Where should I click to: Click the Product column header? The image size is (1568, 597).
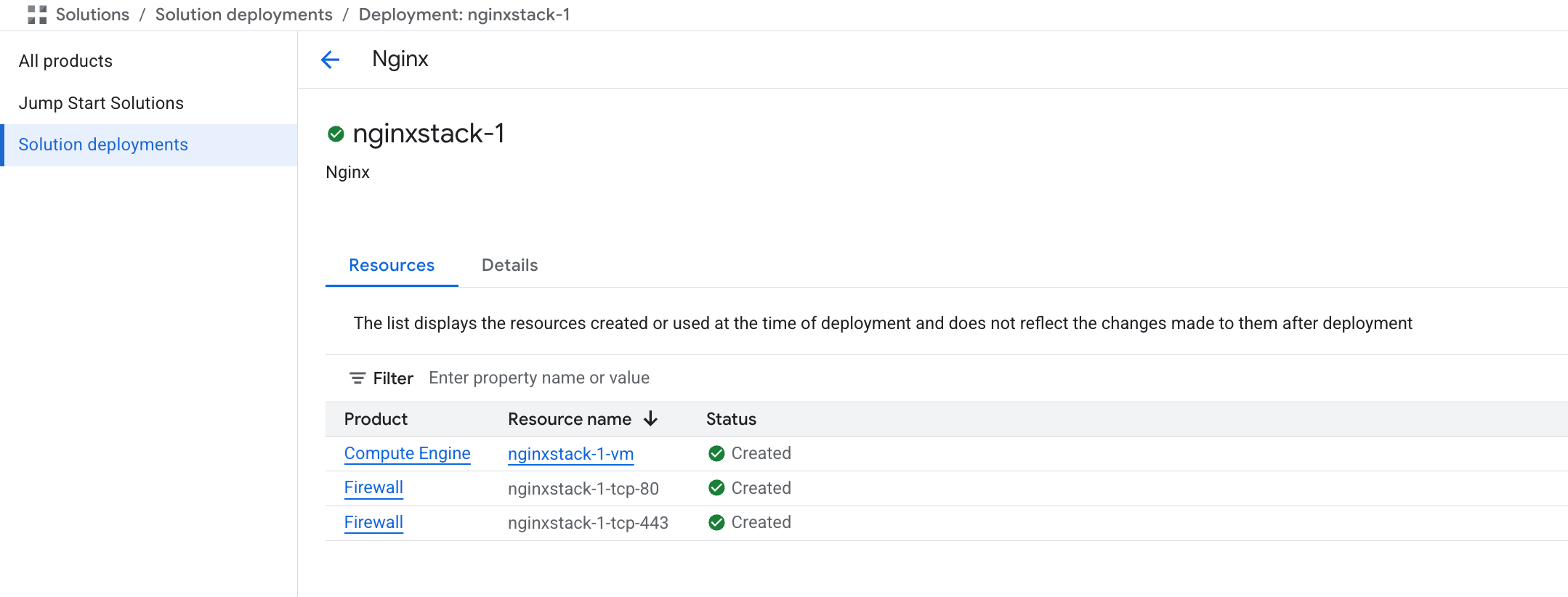point(376,419)
